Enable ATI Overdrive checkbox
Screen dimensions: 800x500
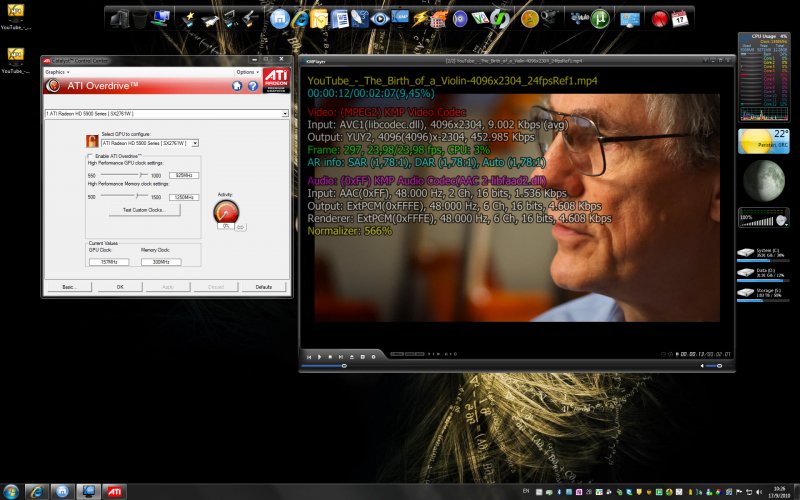[90, 156]
